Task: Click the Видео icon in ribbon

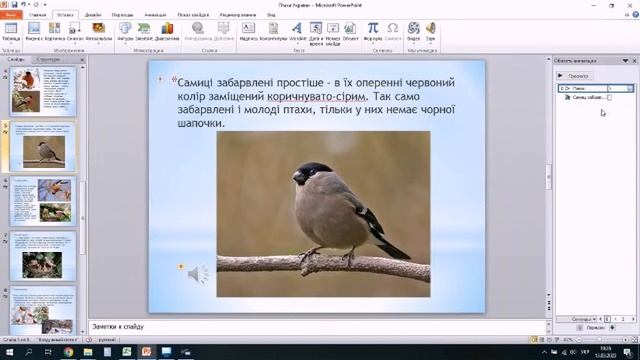Action: pyautogui.click(x=413, y=29)
